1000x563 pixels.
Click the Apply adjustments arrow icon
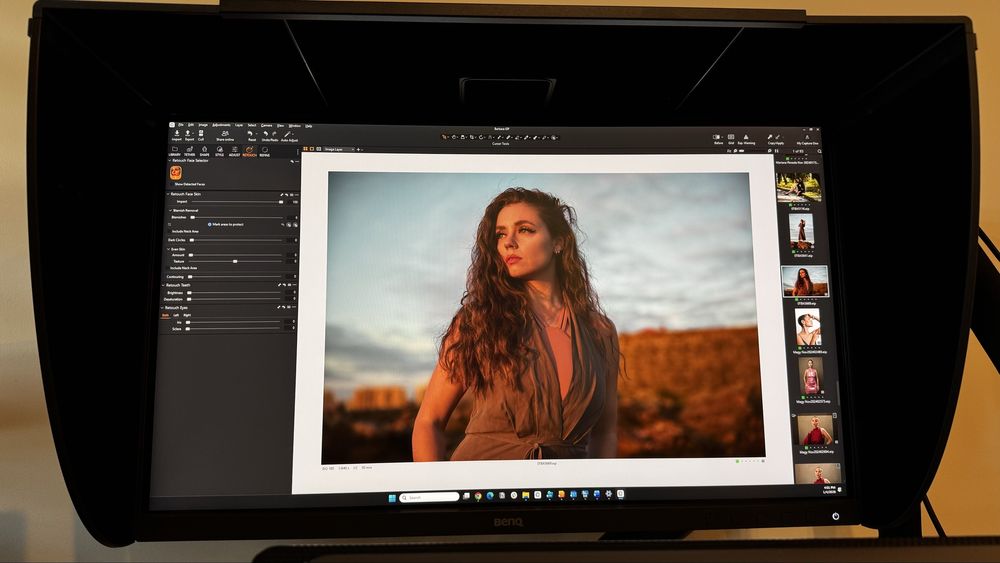click(777, 137)
